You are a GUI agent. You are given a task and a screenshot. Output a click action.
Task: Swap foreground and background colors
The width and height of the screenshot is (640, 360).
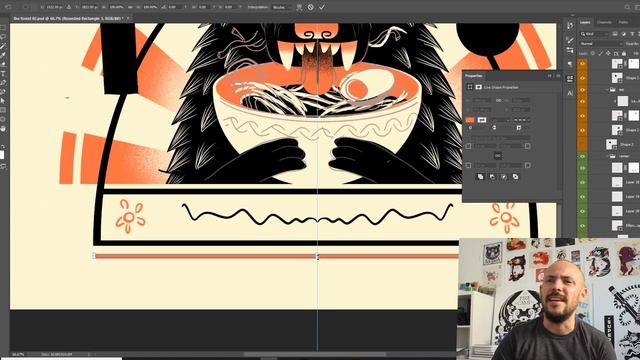point(3,147)
